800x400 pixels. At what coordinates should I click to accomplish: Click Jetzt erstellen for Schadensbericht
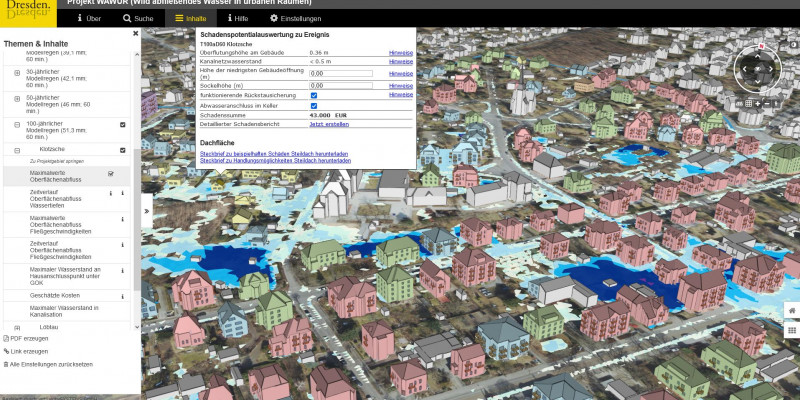tap(329, 124)
